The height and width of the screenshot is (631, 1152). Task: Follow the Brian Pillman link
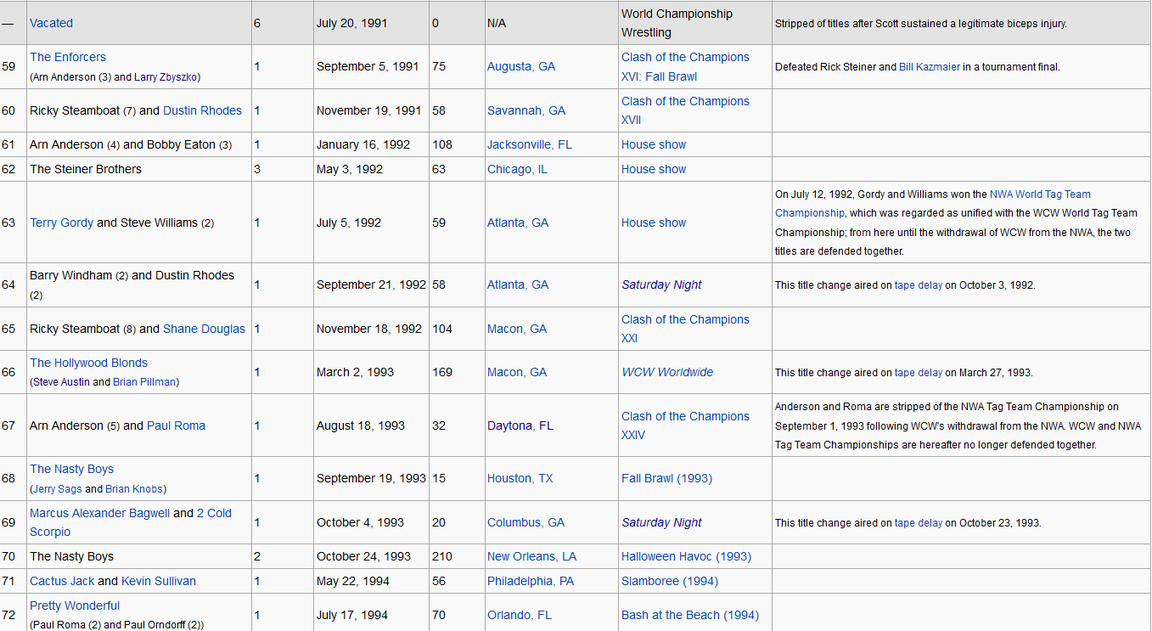144,382
